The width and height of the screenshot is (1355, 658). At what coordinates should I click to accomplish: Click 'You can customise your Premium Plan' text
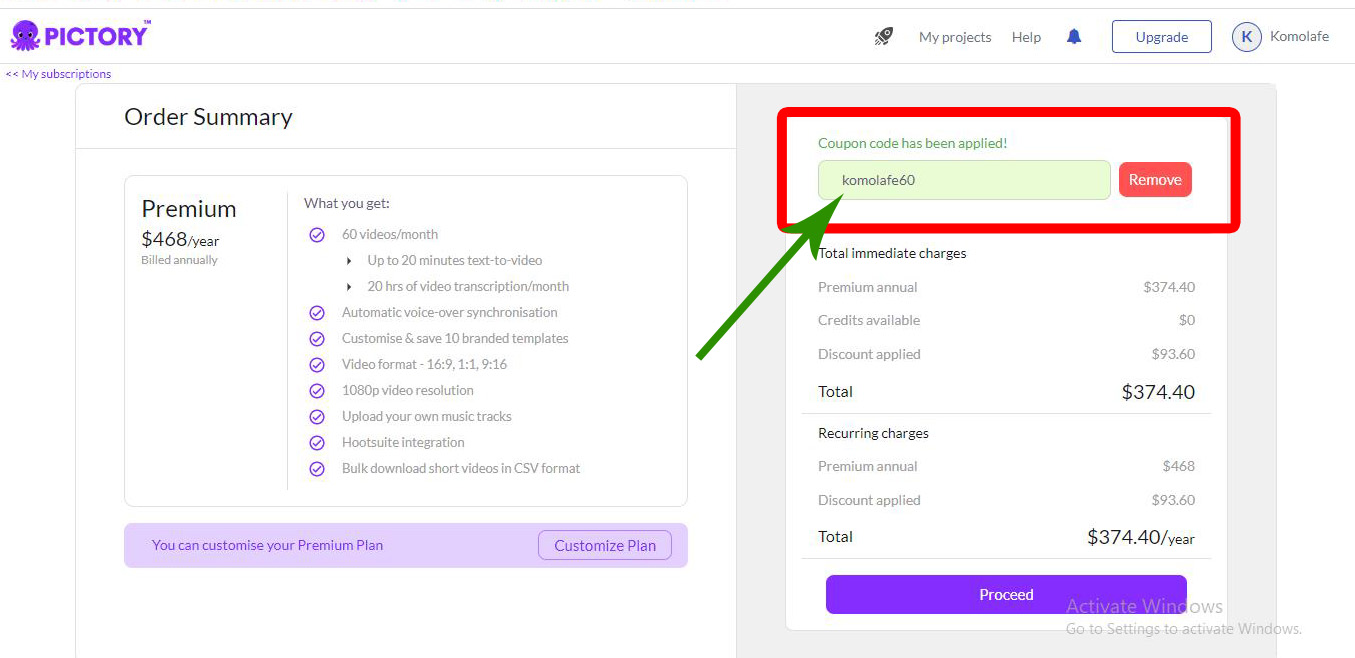(x=267, y=545)
